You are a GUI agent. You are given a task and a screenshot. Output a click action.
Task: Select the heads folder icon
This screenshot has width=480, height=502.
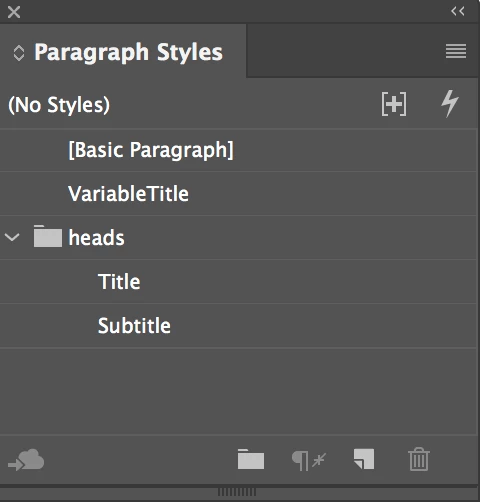pyautogui.click(x=48, y=236)
